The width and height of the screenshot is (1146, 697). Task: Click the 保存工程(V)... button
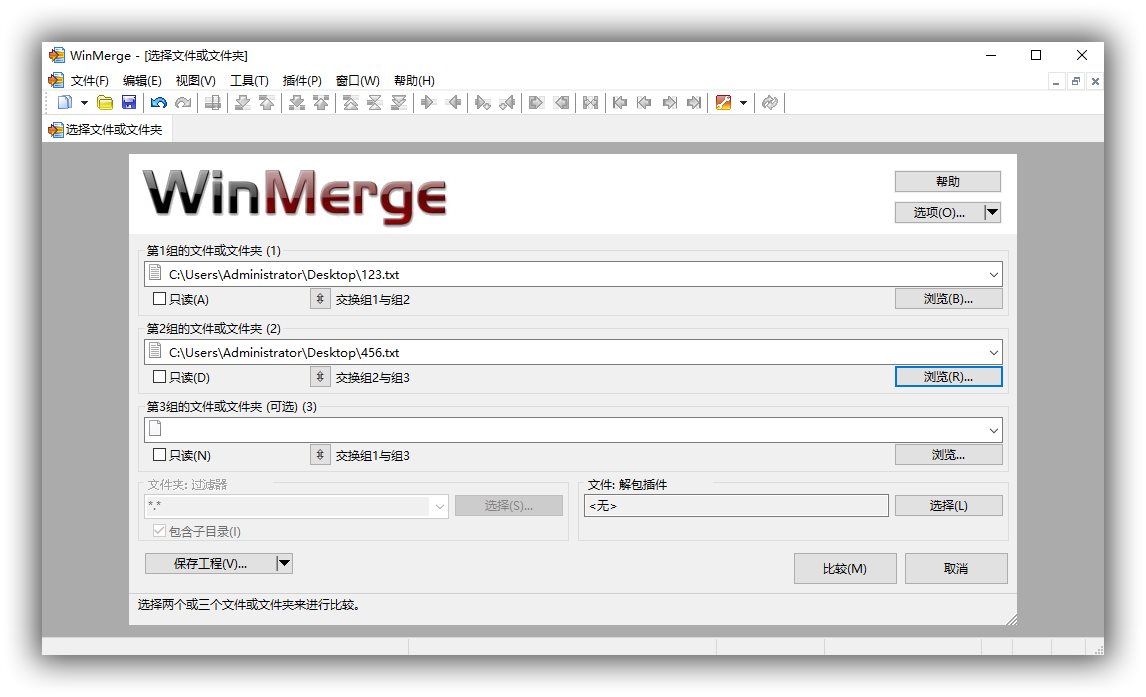click(210, 563)
